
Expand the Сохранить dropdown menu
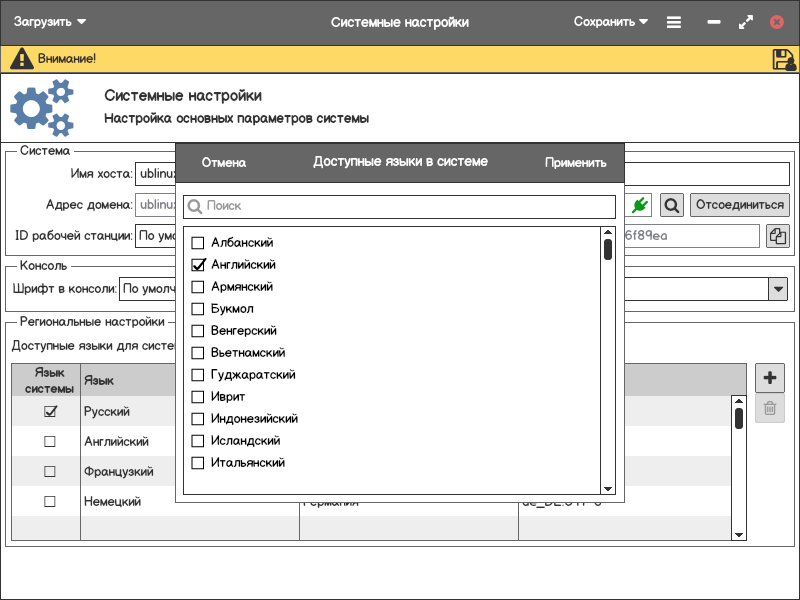(x=610, y=22)
